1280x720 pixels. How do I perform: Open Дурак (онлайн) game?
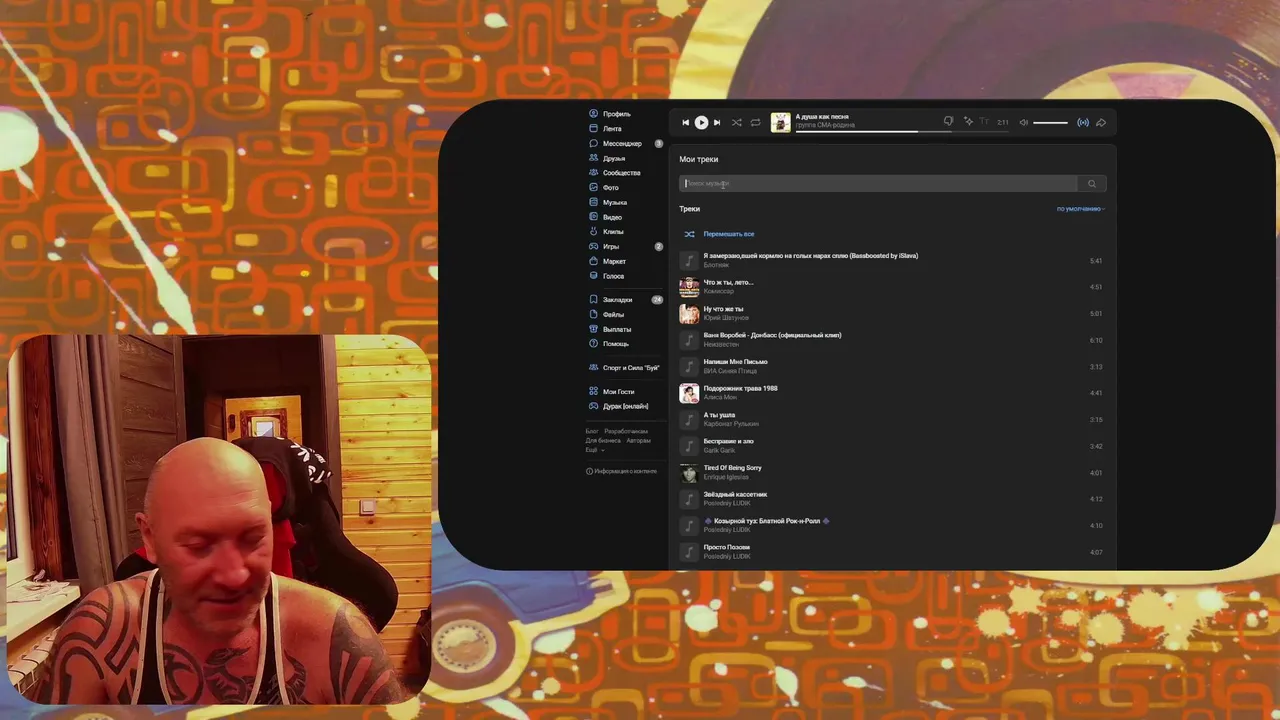(625, 406)
